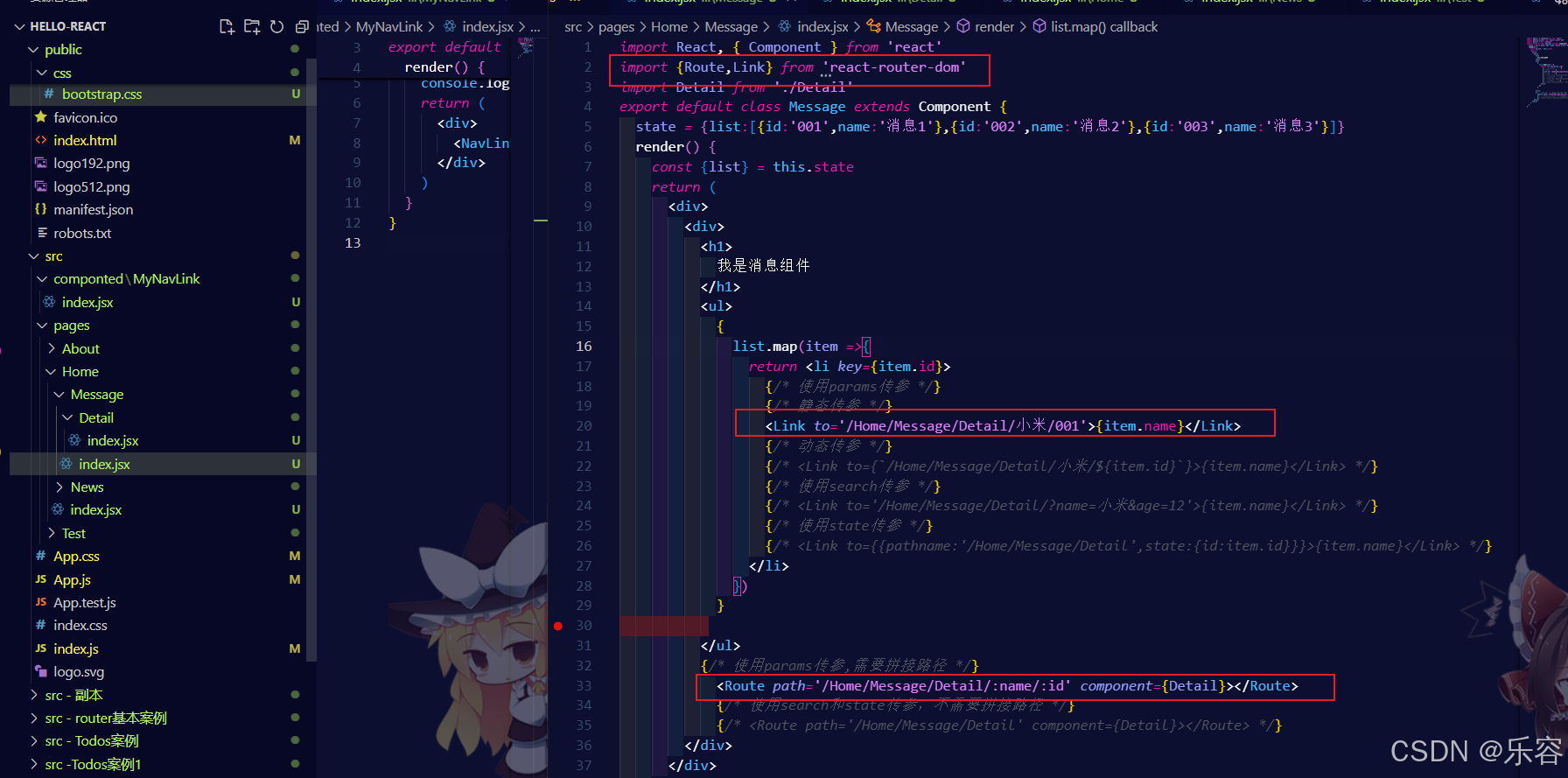Open index.html file
The image size is (1568, 778).
tap(85, 140)
